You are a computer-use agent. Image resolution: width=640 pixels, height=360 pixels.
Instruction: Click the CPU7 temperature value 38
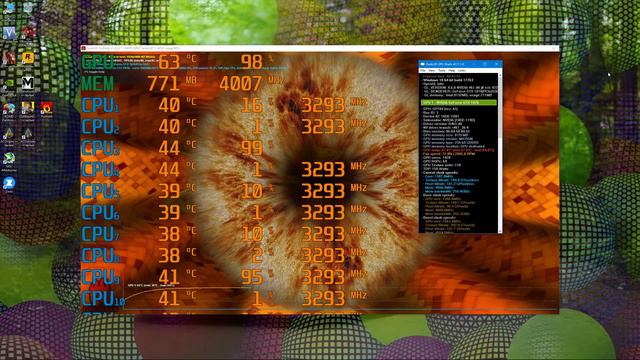click(x=169, y=234)
